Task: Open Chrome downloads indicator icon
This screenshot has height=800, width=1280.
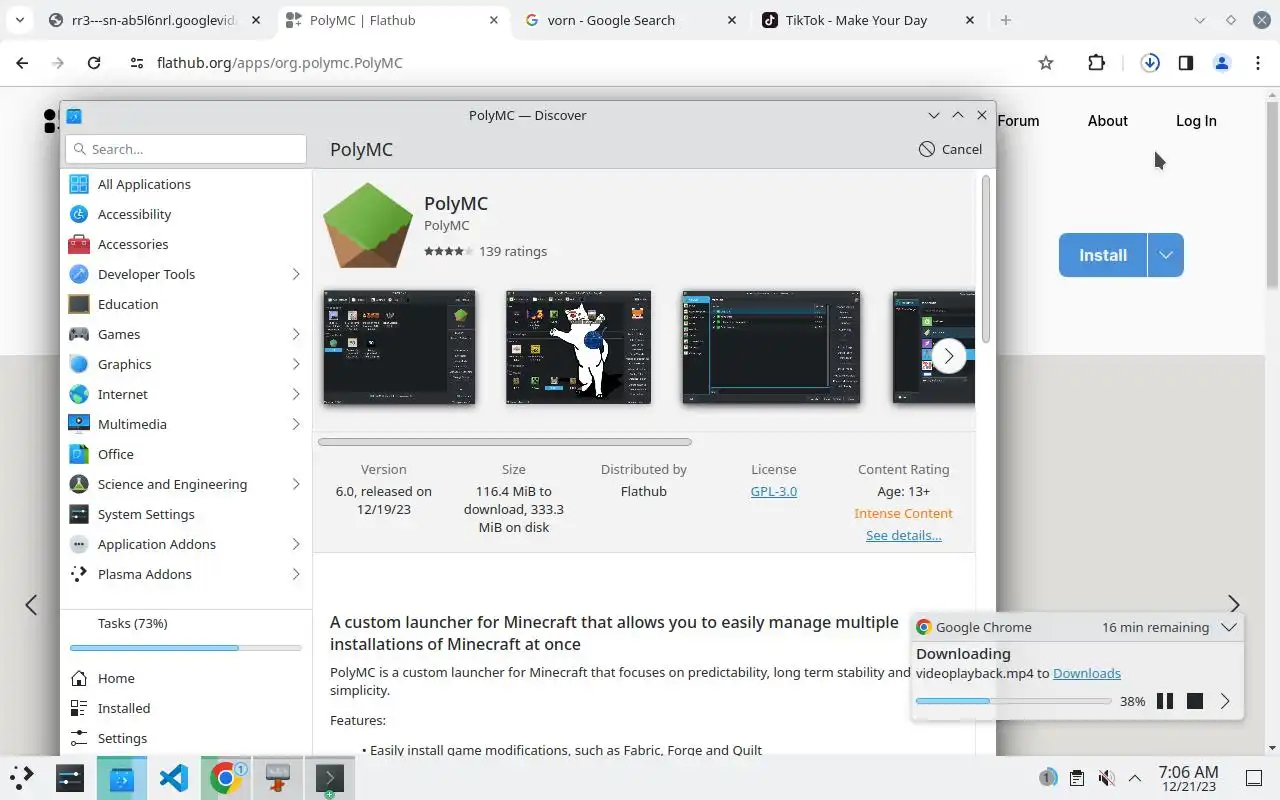Action: [x=1150, y=62]
